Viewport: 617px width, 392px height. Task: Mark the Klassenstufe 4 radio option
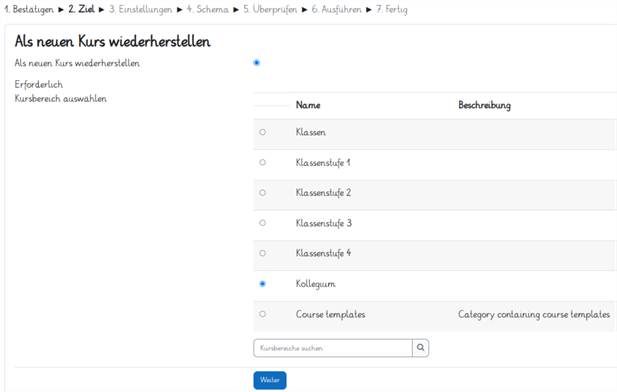coord(262,253)
